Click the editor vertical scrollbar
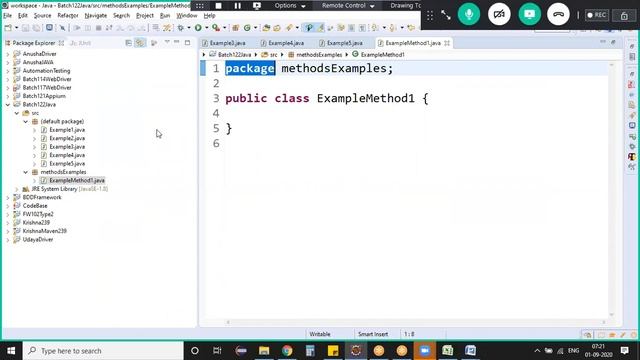Screen dimensions: 640x360 (x=611, y=190)
